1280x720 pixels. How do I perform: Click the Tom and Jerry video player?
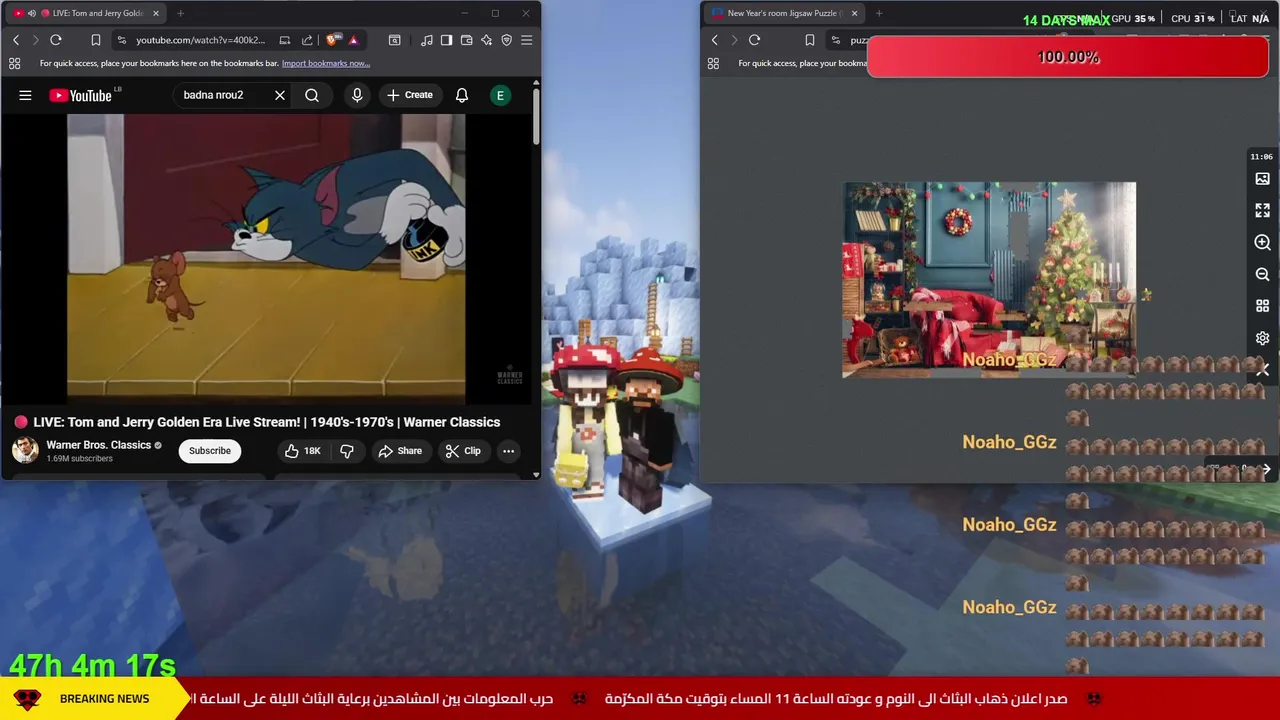pos(266,257)
